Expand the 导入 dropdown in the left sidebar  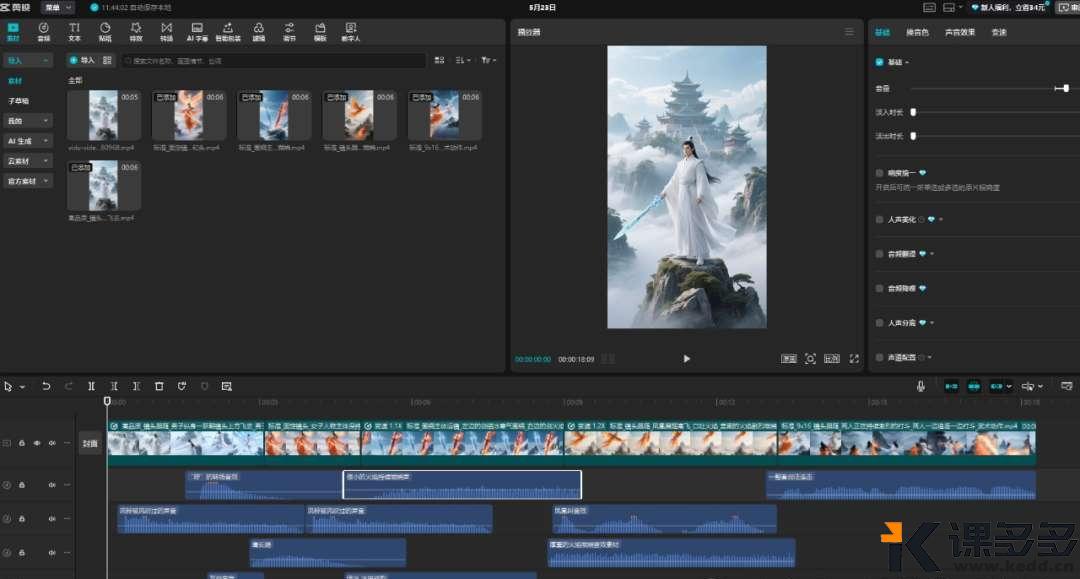click(28, 61)
